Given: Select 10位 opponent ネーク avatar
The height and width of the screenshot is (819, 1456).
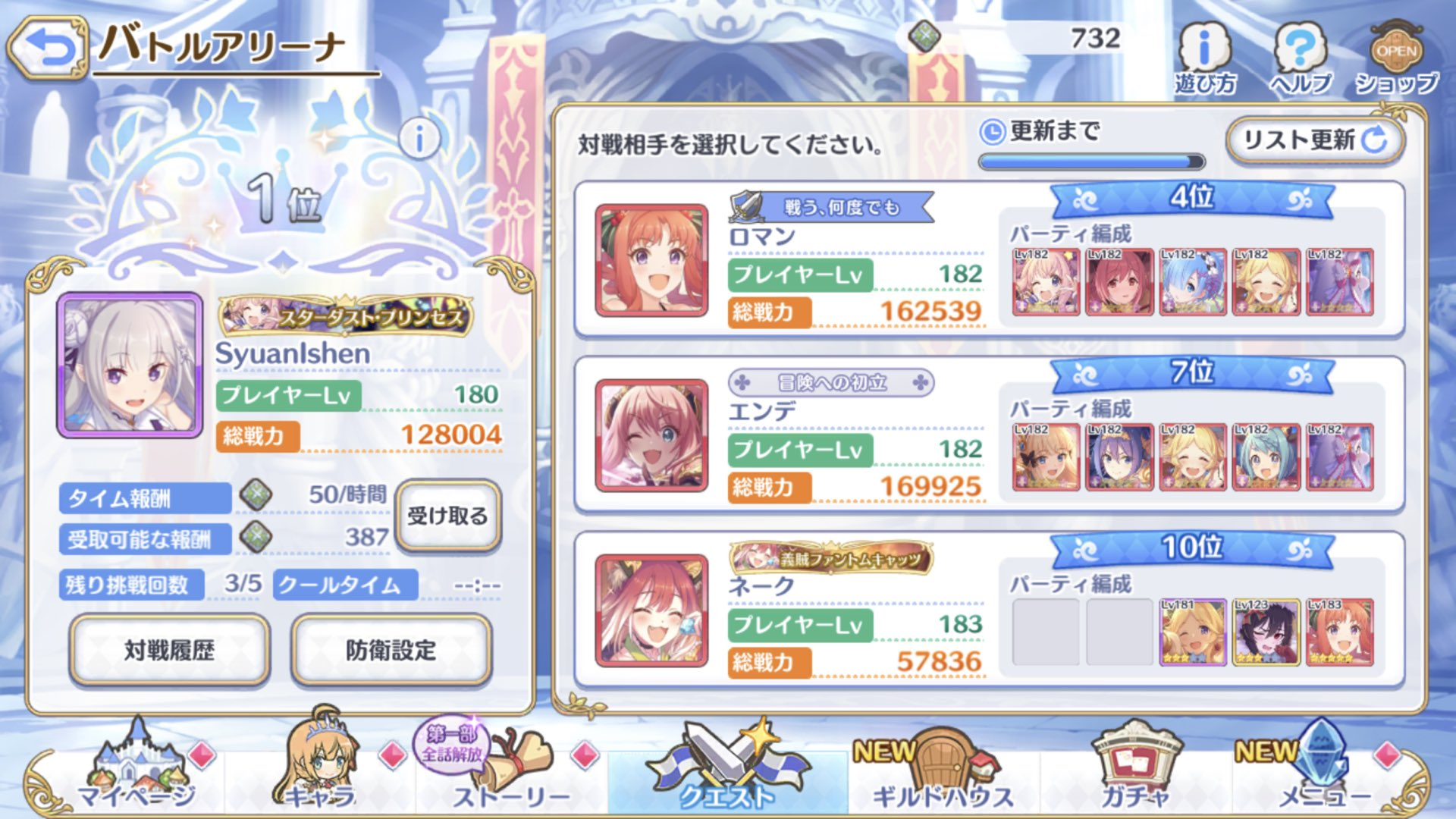Looking at the screenshot, I should [651, 610].
